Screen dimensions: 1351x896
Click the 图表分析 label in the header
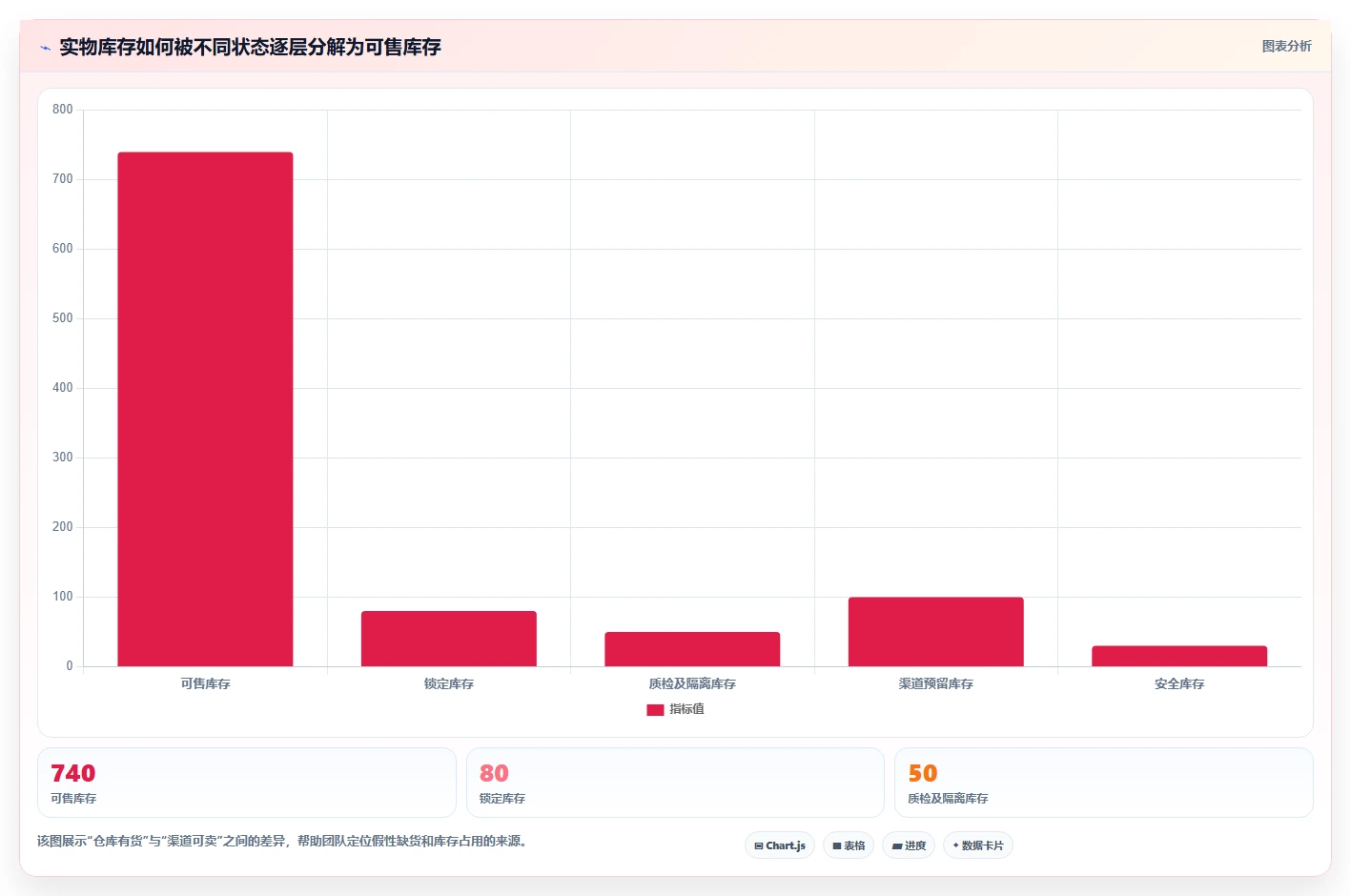[1286, 46]
